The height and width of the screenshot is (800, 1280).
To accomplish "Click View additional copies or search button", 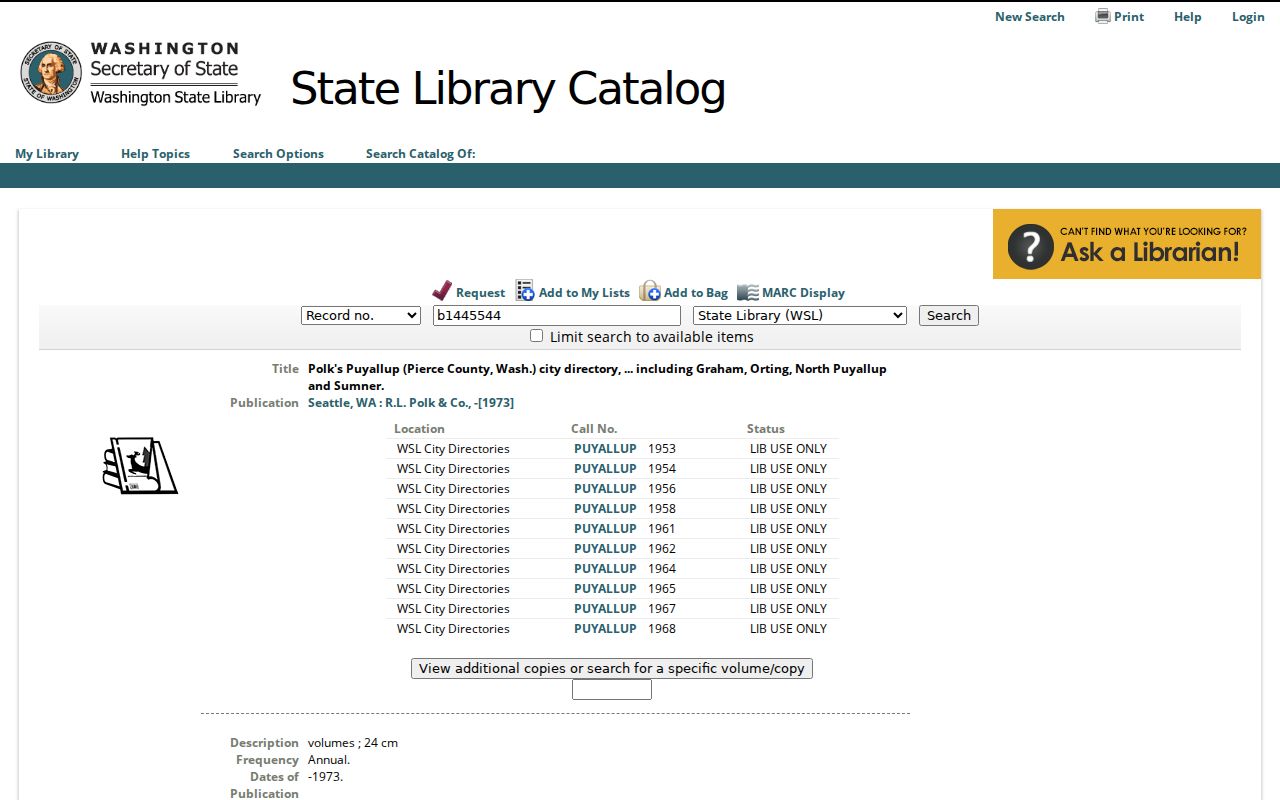I will [612, 668].
